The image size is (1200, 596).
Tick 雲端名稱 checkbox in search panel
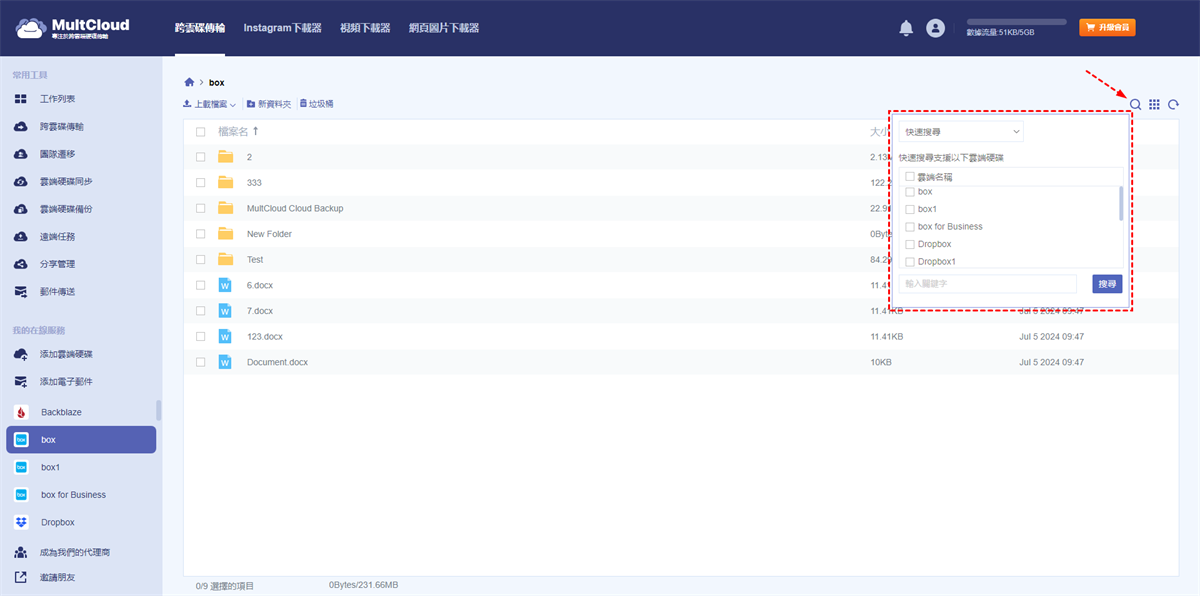(x=910, y=177)
